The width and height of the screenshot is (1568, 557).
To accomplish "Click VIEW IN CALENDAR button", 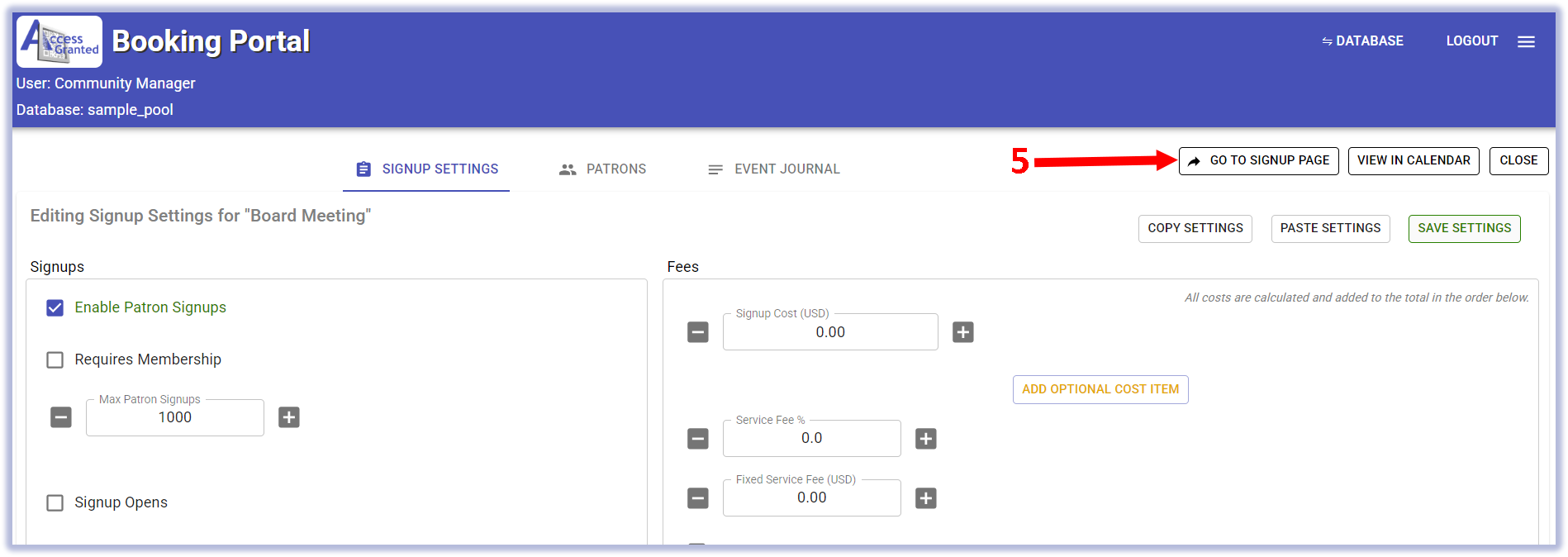I will [x=1414, y=161].
